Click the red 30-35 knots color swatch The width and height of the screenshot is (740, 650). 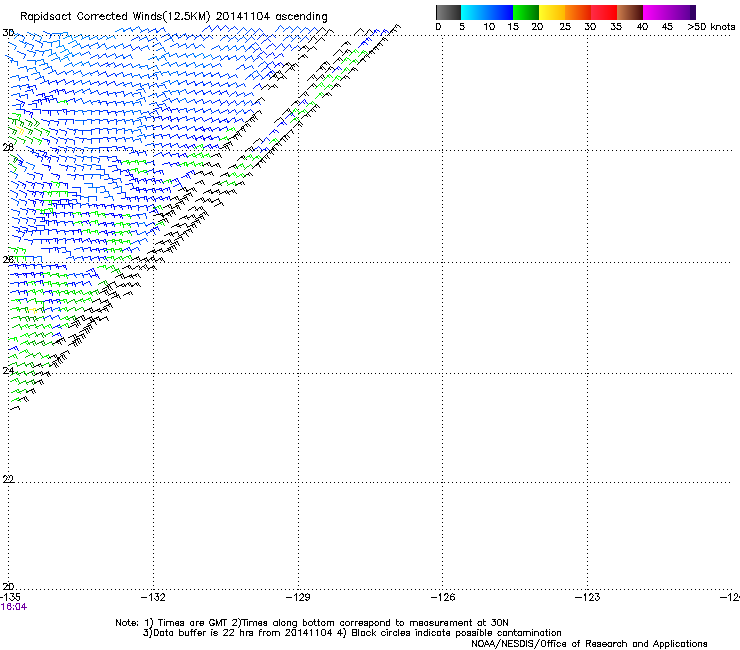pyautogui.click(x=604, y=12)
